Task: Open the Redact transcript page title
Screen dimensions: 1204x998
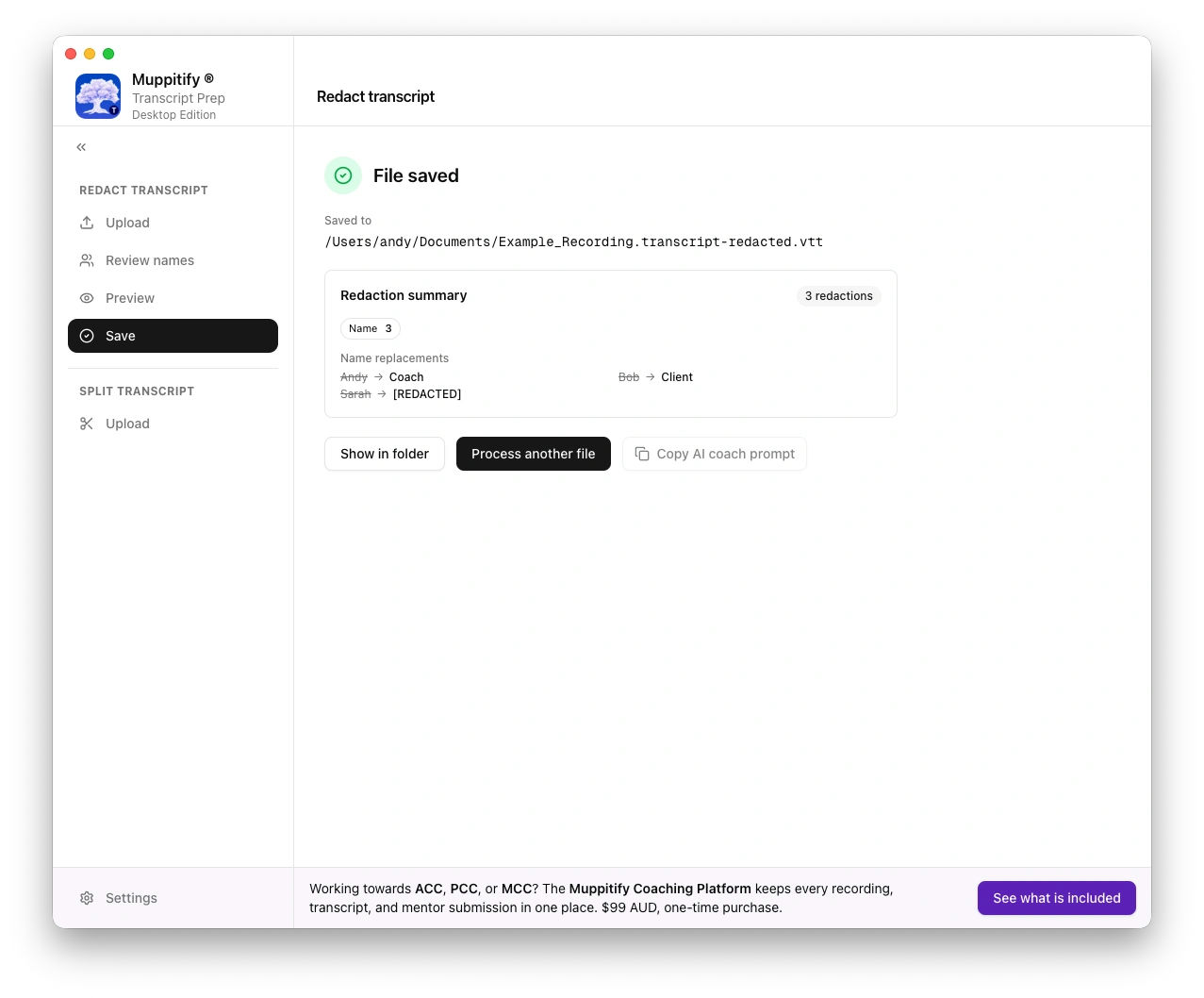Action: tap(375, 96)
